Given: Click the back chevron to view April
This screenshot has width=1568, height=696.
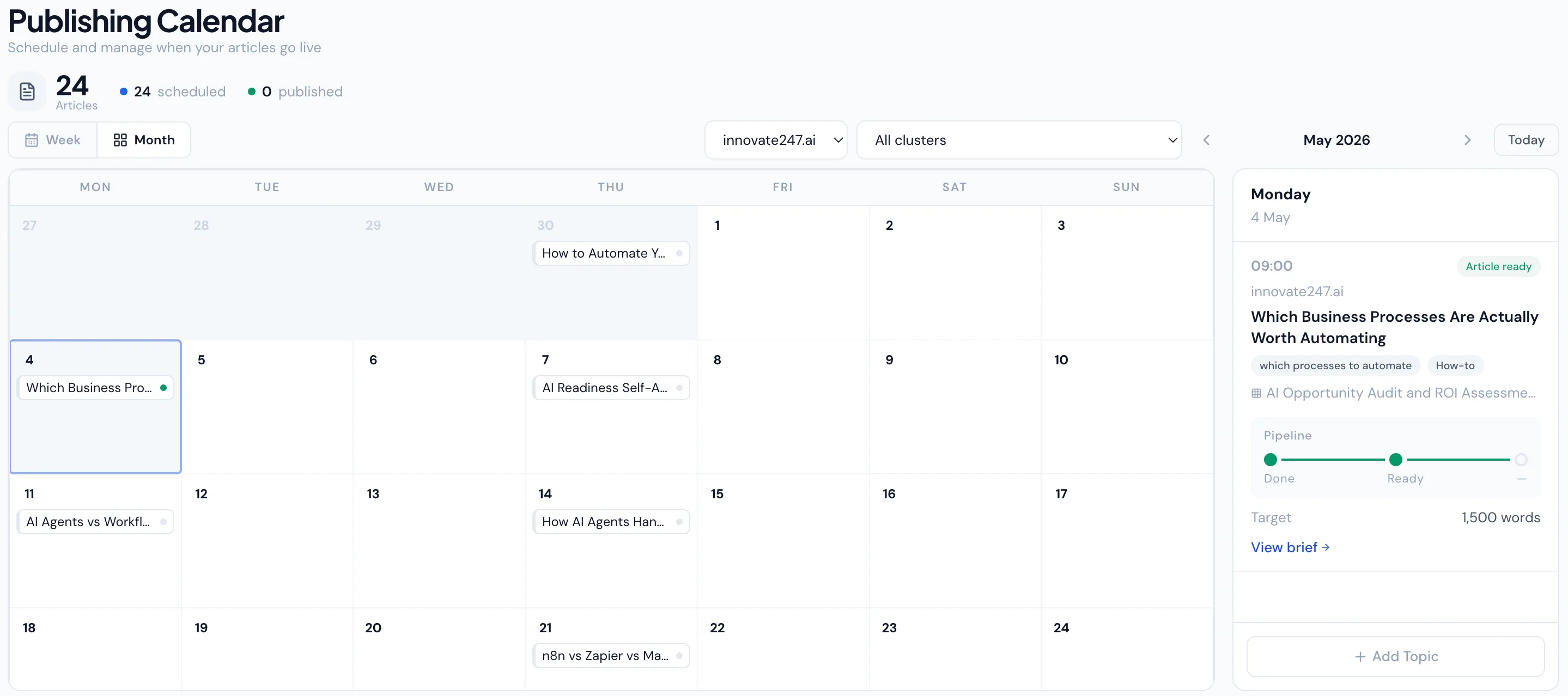Looking at the screenshot, I should 1206,140.
